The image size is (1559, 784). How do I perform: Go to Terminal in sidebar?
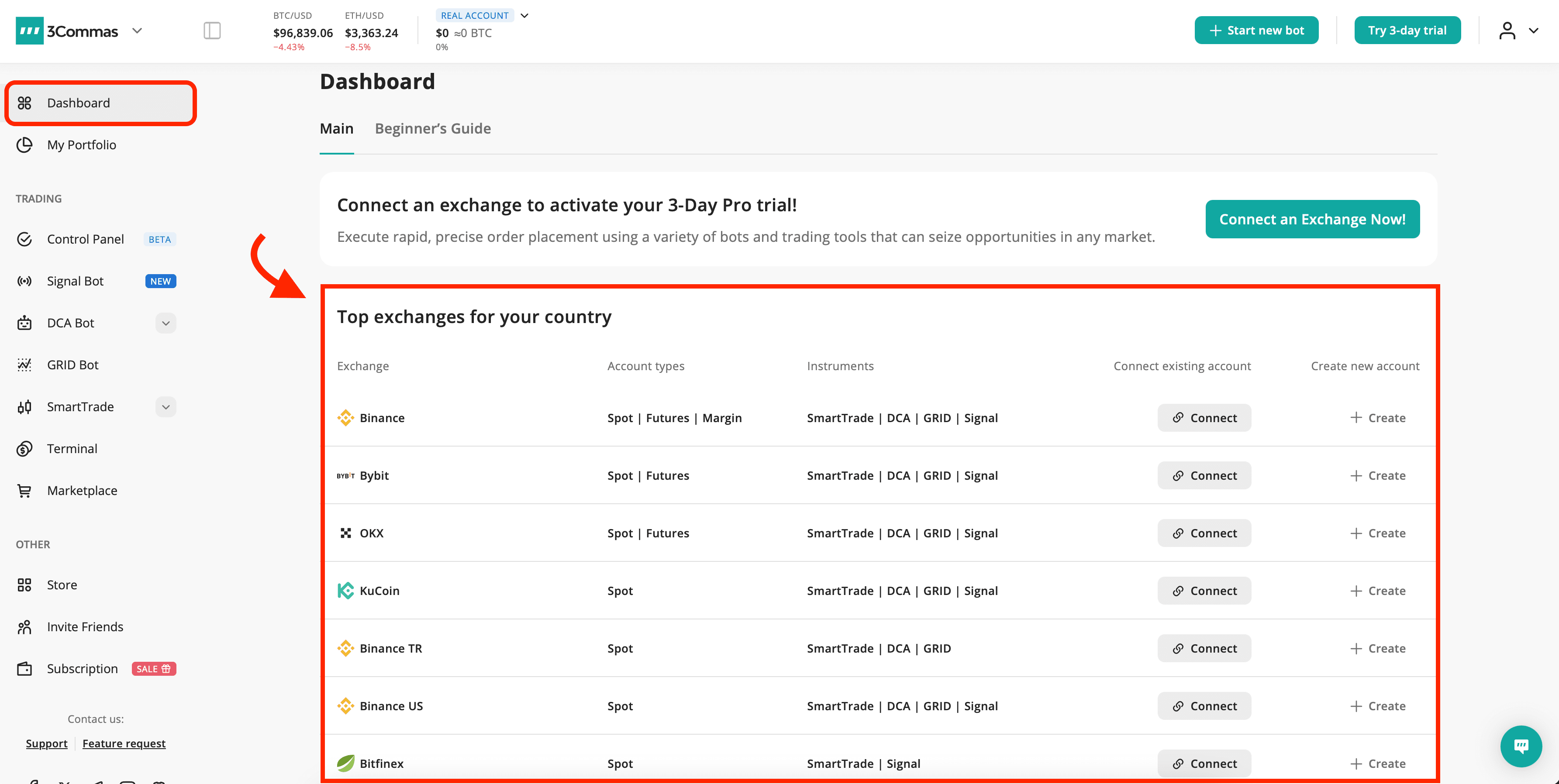click(72, 449)
